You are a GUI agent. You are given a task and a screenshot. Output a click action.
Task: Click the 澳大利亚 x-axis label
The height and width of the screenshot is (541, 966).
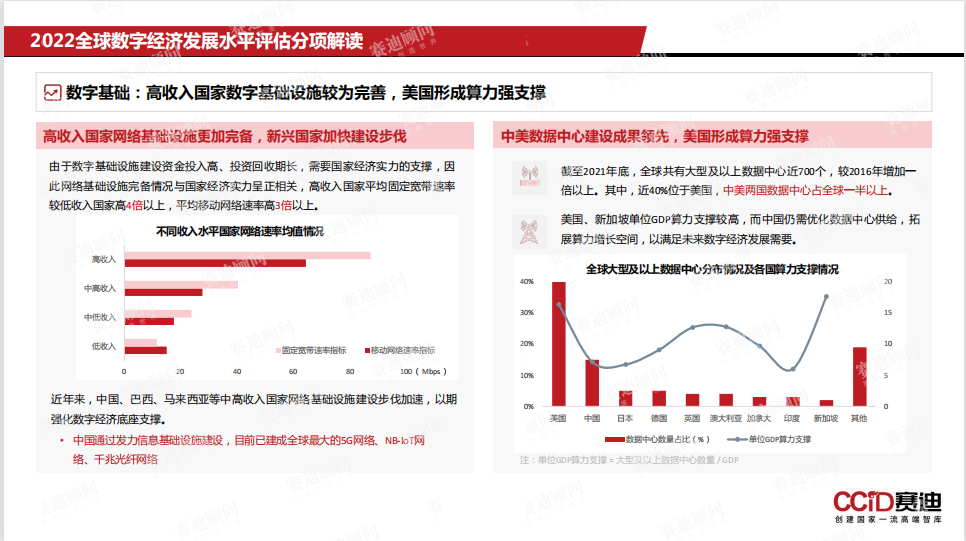pos(726,418)
